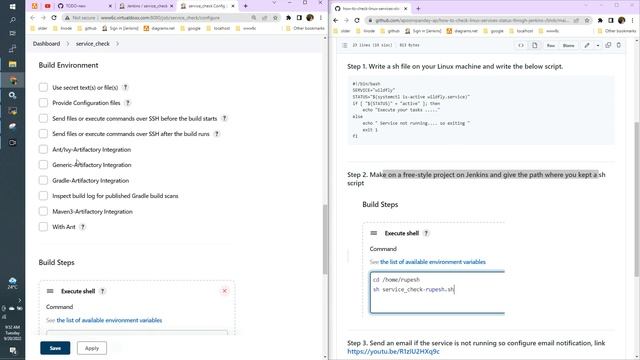This screenshot has height=360, width=640.
Task: Close the GitHub TODO-new tab
Action: [110, 6]
